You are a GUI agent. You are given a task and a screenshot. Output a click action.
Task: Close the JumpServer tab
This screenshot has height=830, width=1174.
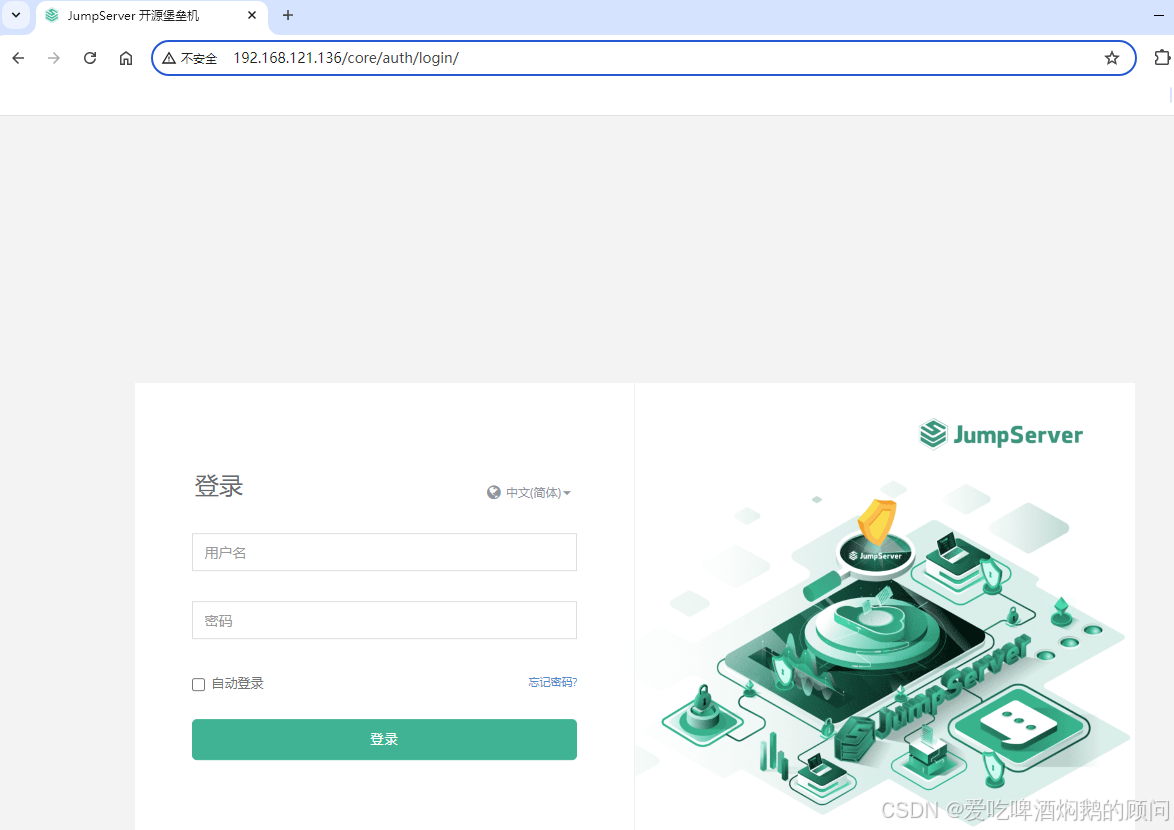tap(252, 15)
